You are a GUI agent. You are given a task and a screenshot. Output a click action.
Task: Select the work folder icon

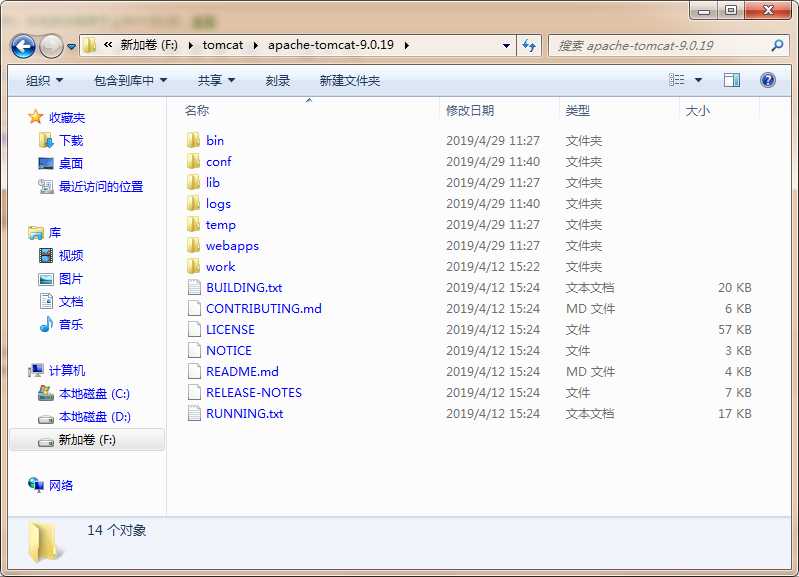click(x=194, y=266)
